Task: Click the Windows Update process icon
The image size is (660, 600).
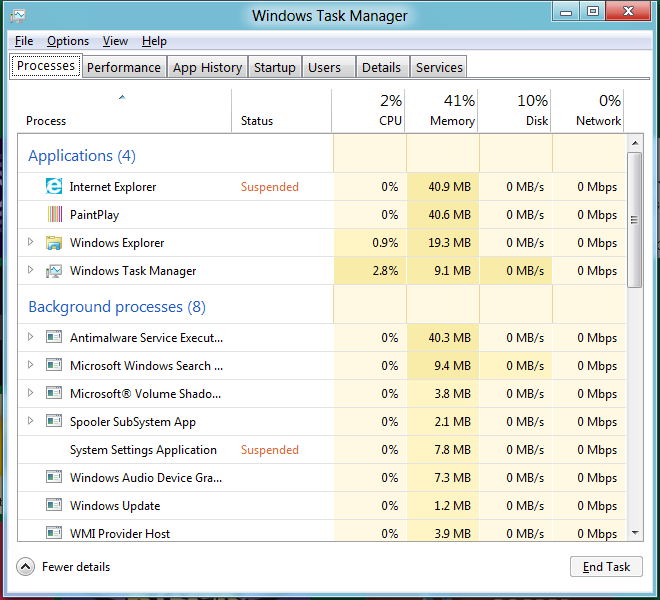Action: click(54, 504)
